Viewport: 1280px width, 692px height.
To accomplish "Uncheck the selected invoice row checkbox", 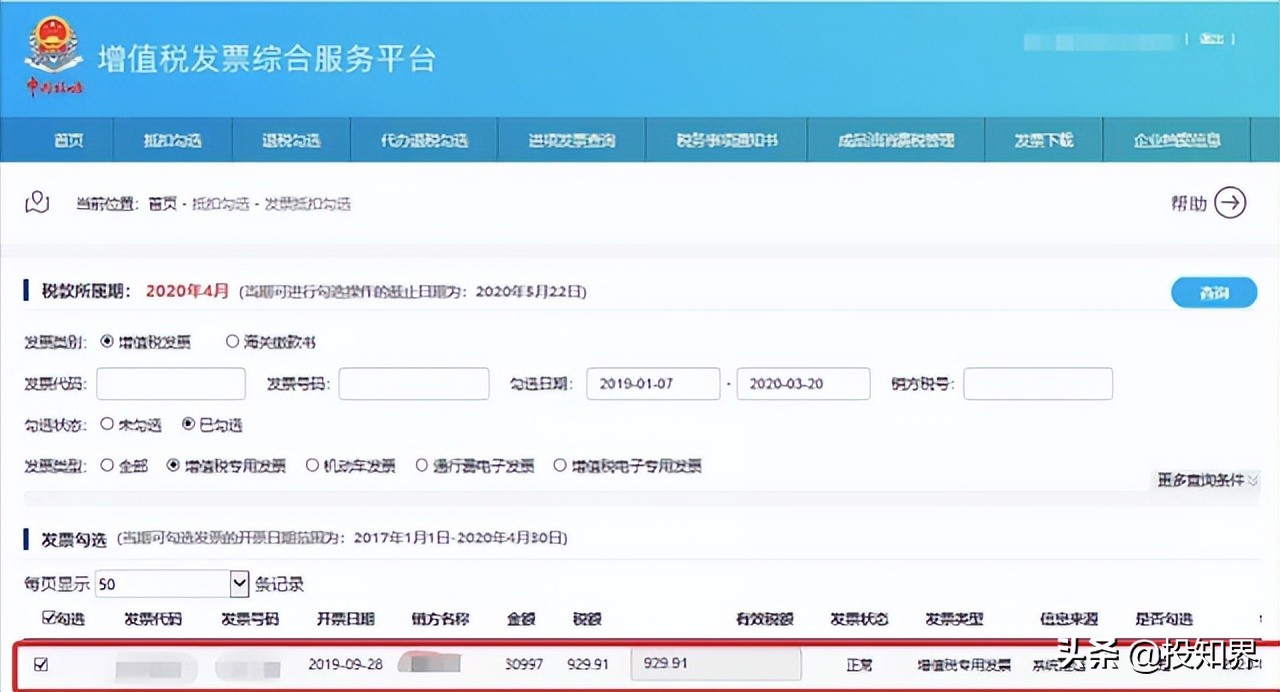I will point(41,664).
